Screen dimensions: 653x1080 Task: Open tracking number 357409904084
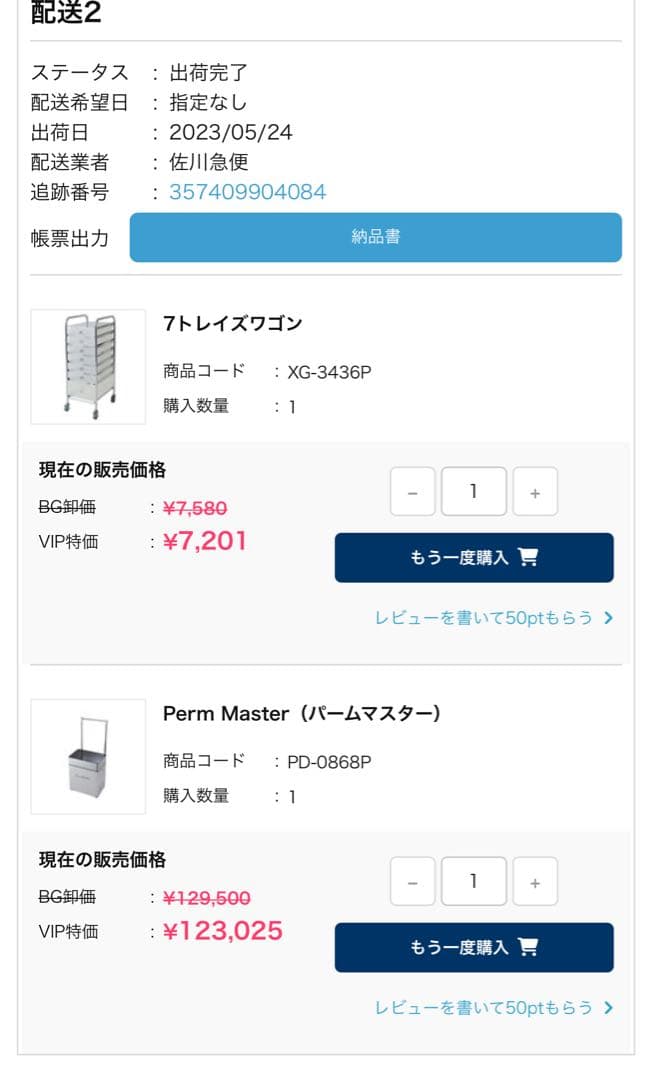(247, 192)
